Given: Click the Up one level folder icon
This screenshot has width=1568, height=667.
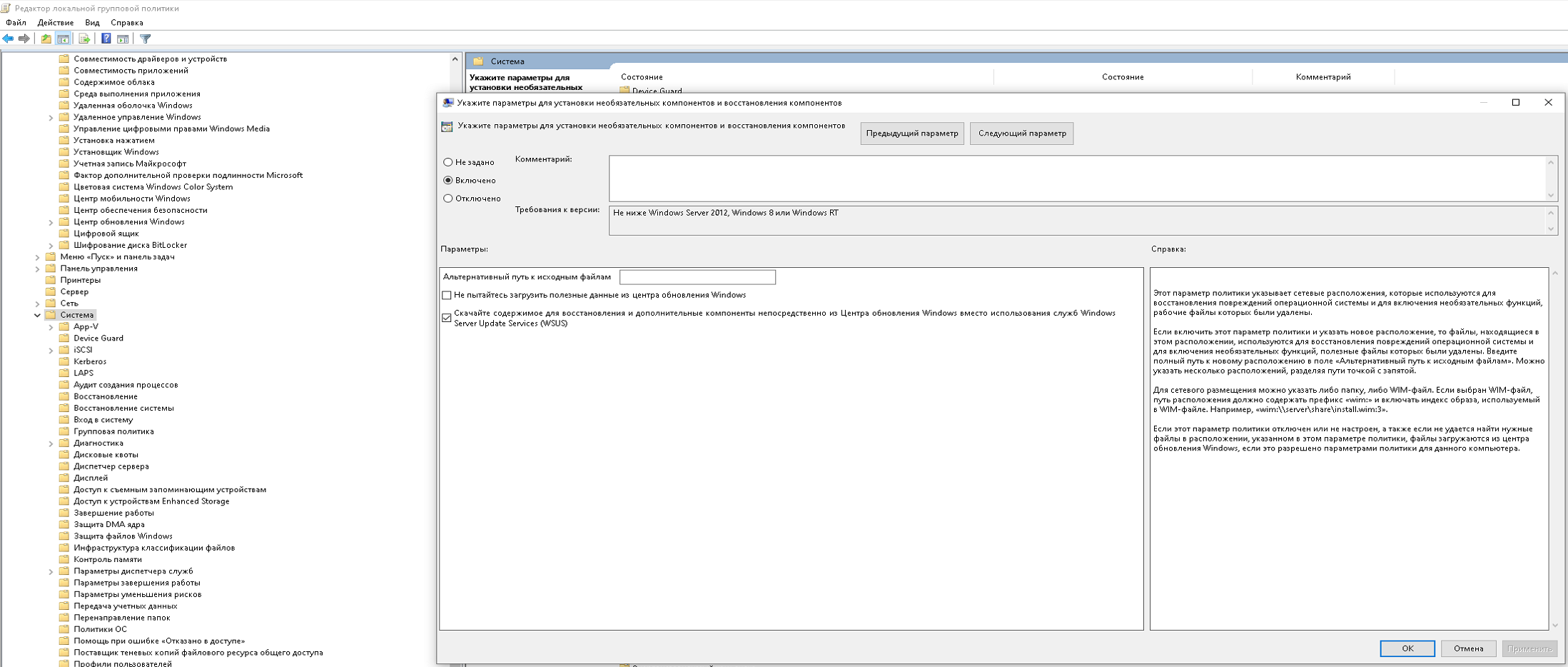Looking at the screenshot, I should (46, 39).
